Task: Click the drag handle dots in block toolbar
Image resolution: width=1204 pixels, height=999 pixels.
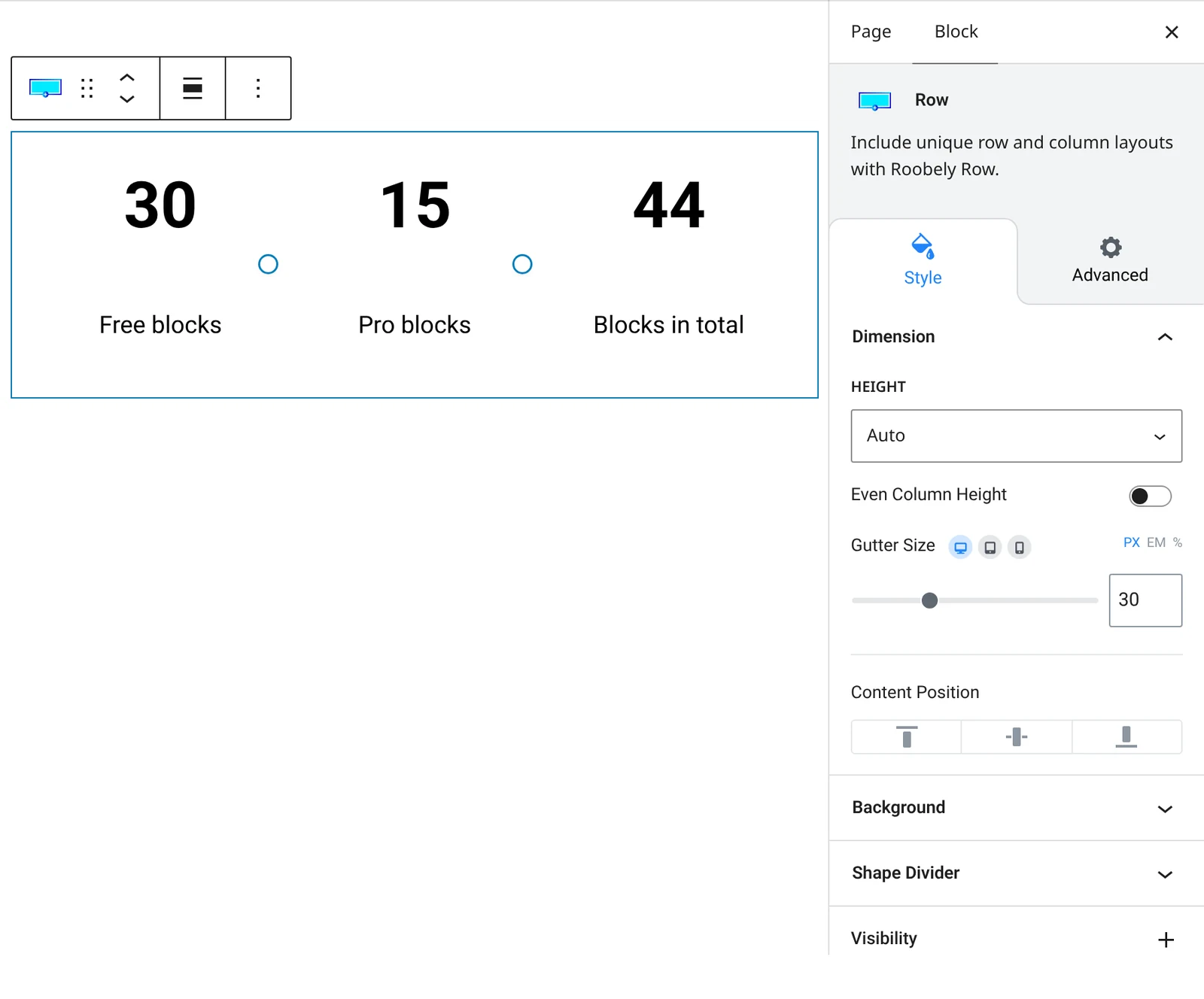Action: tap(87, 88)
